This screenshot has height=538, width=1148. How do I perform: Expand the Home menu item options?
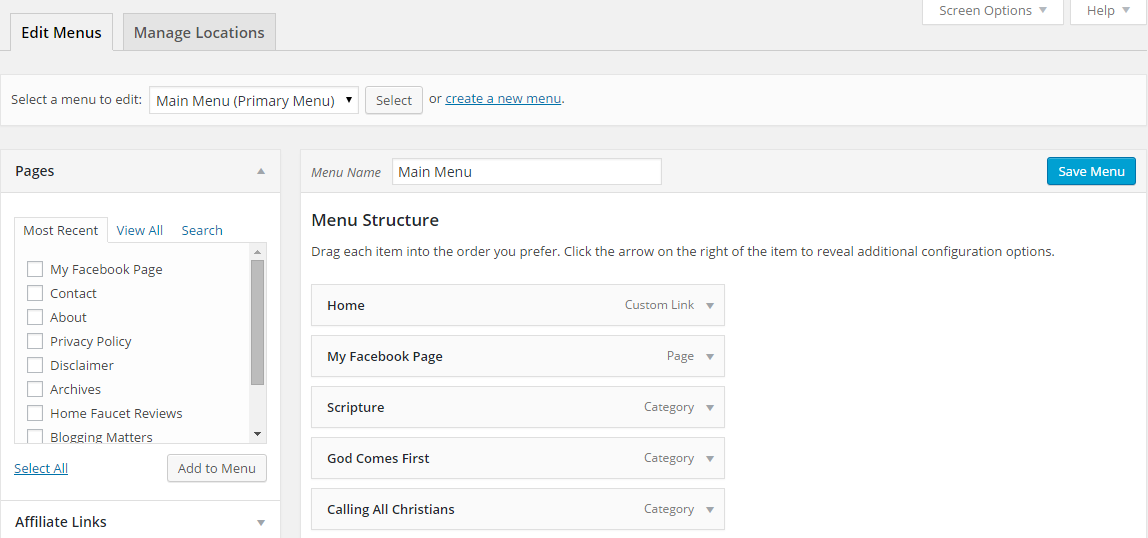pyautogui.click(x=710, y=306)
